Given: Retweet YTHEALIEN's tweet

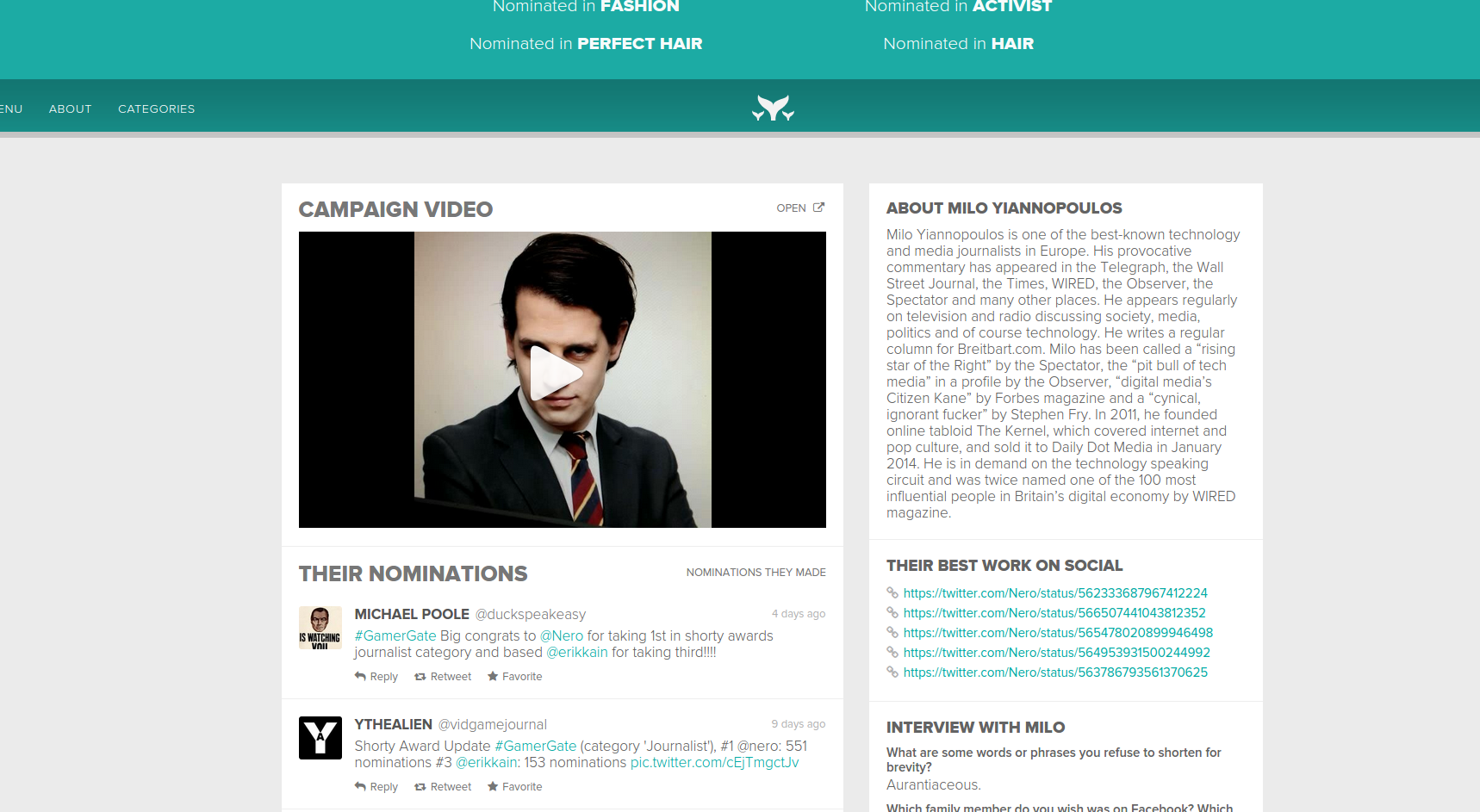Looking at the screenshot, I should (x=443, y=786).
